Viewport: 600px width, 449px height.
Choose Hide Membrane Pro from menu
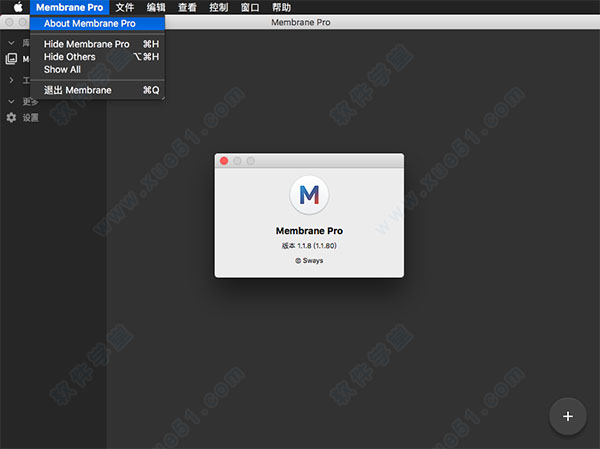point(98,44)
